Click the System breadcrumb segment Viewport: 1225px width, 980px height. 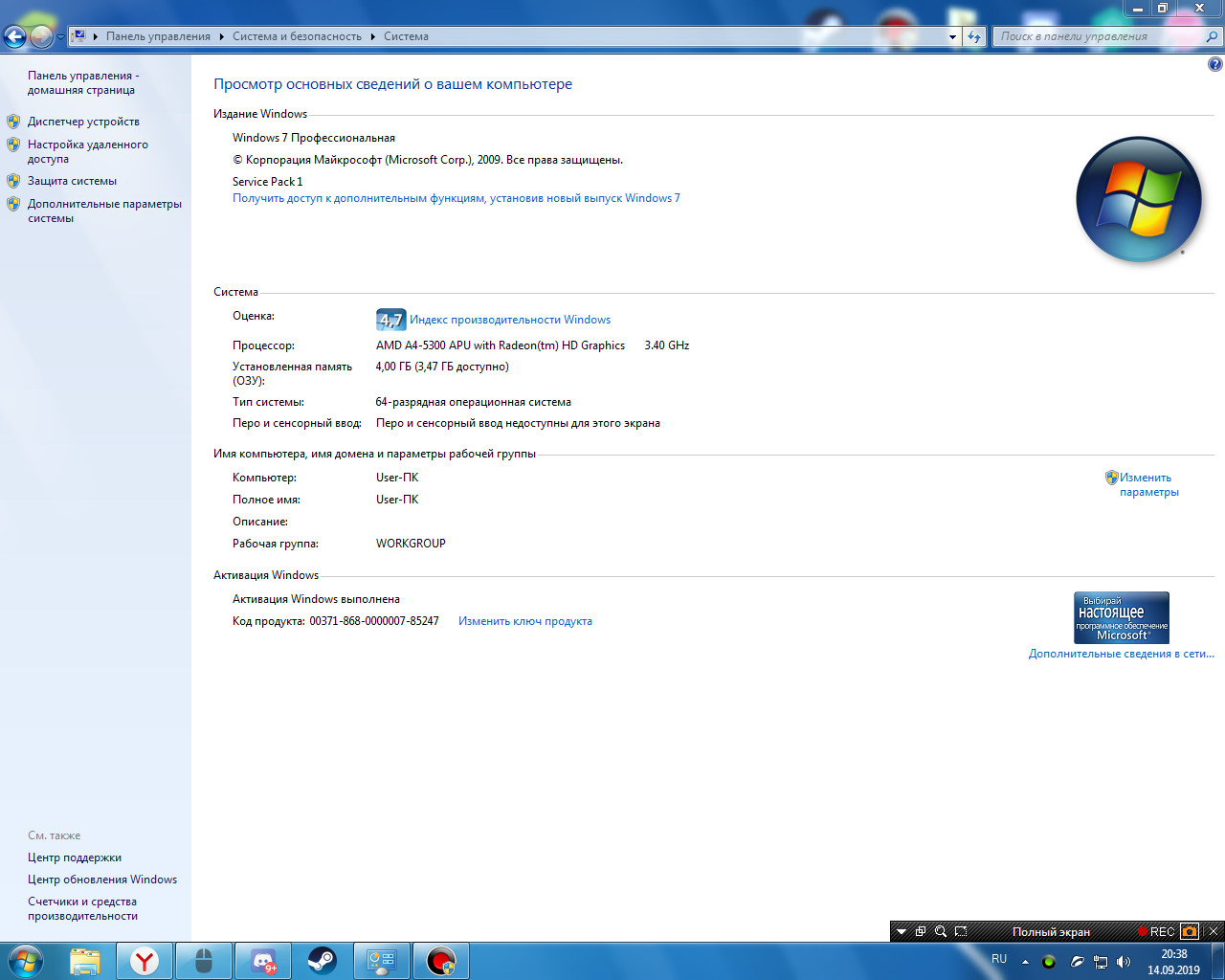(x=406, y=36)
